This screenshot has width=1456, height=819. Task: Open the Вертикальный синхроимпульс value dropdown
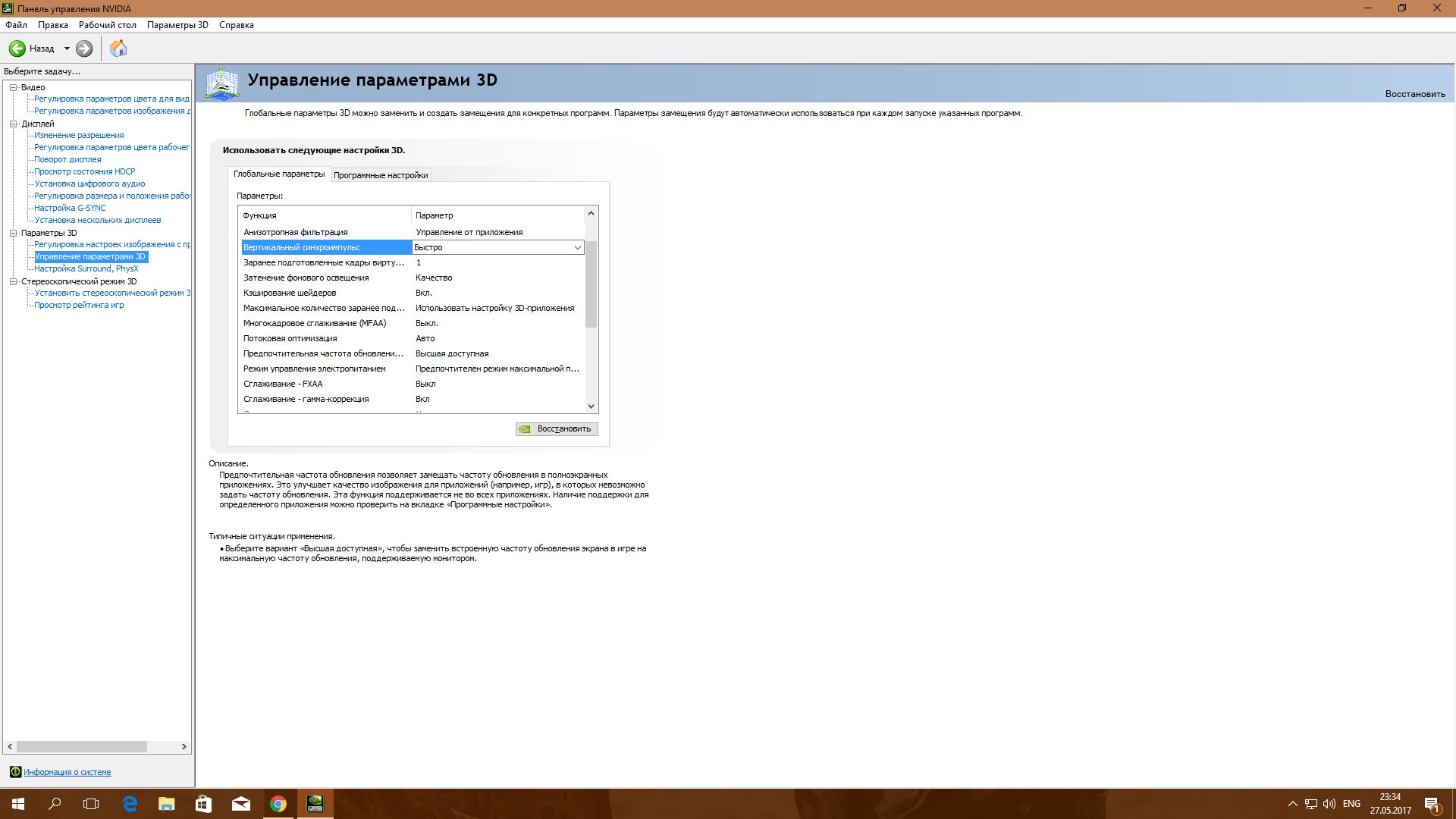coord(577,248)
